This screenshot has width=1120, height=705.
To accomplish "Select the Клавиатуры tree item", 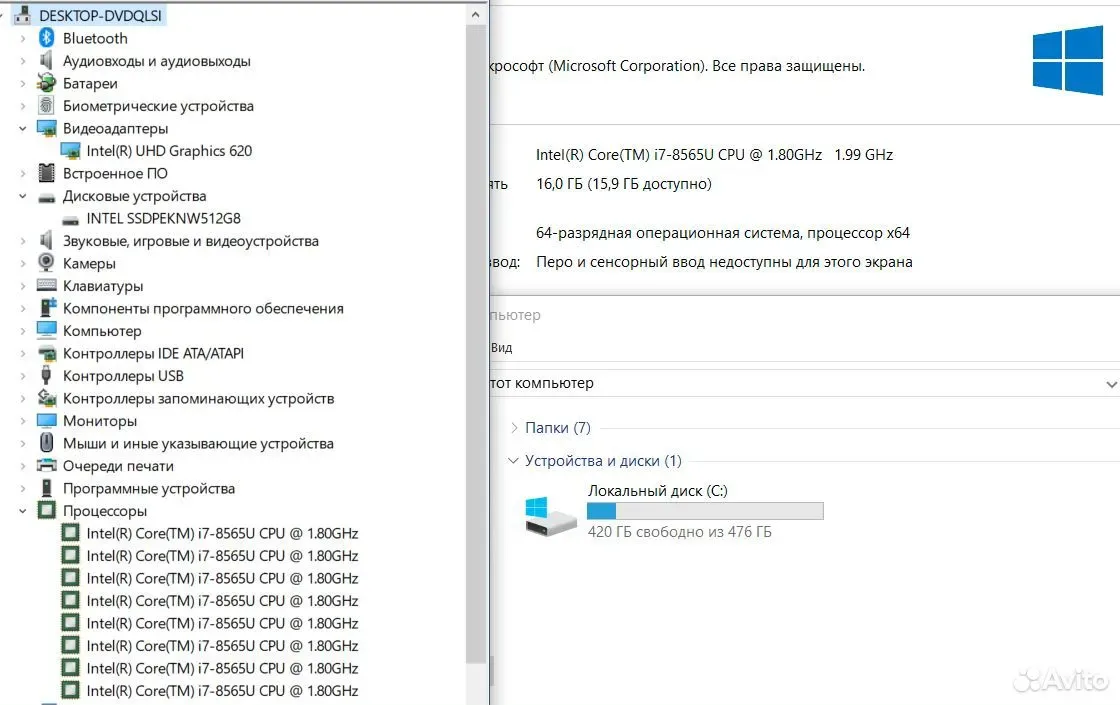I will pos(103,286).
